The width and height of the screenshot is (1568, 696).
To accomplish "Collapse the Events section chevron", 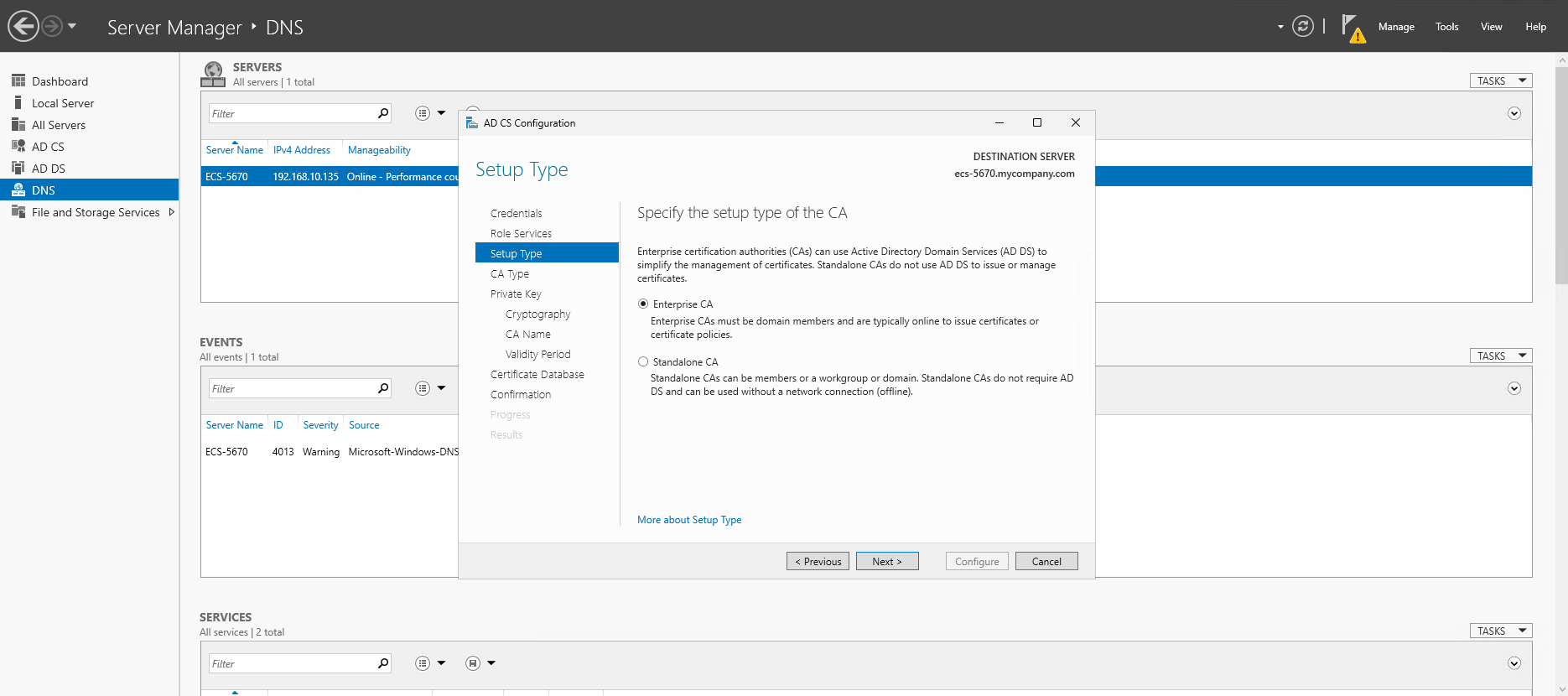I will point(1513,388).
